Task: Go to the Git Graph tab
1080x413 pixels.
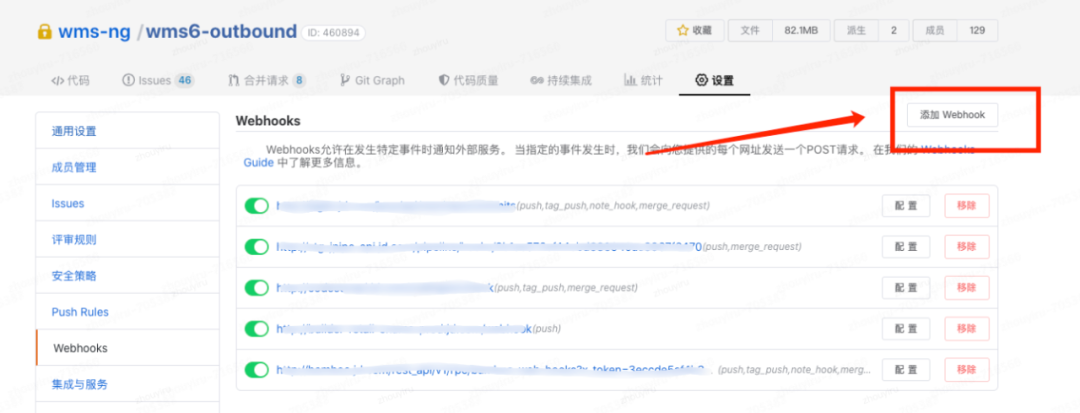Action: [x=373, y=81]
